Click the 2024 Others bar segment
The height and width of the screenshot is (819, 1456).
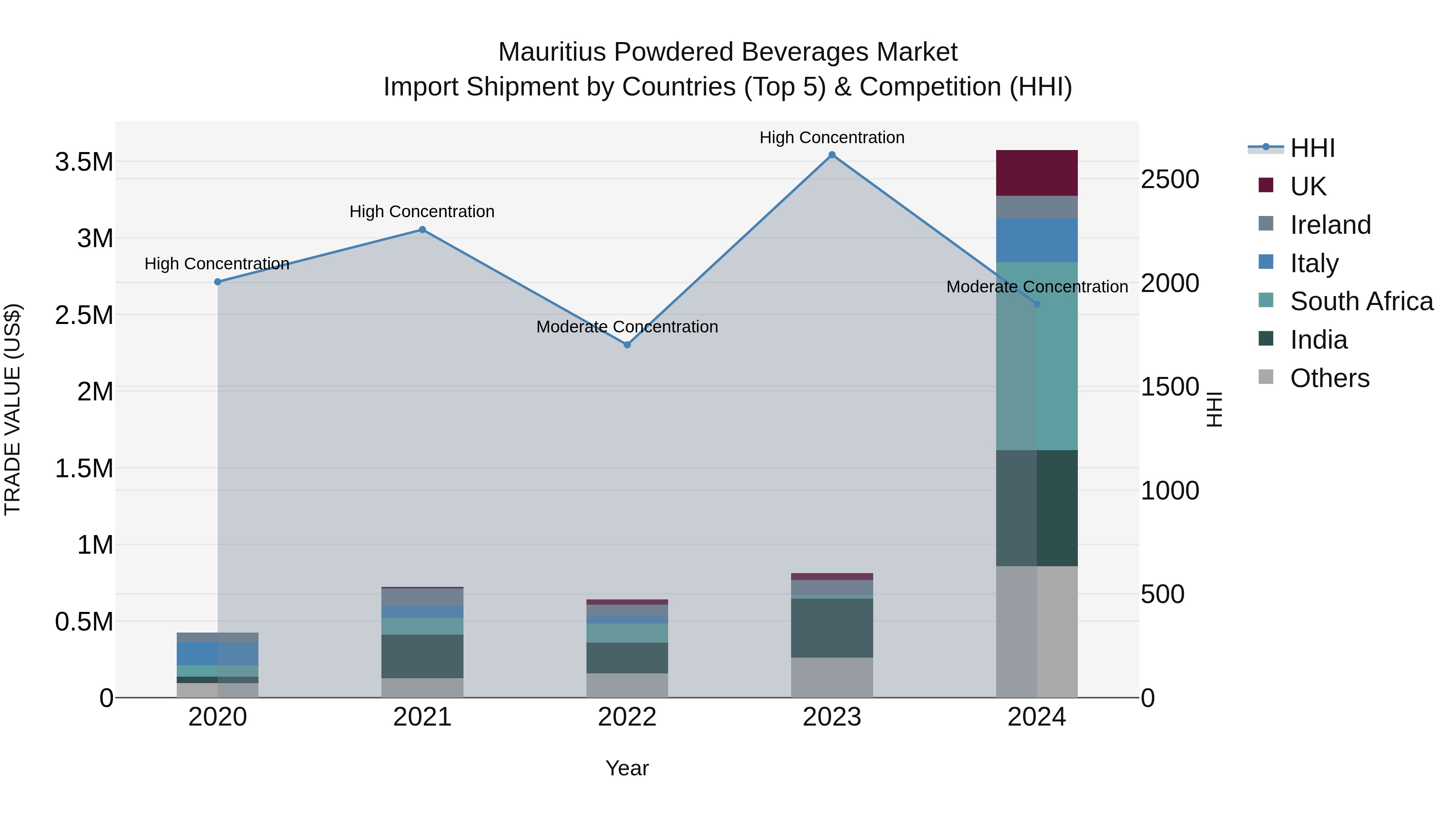(x=1037, y=632)
